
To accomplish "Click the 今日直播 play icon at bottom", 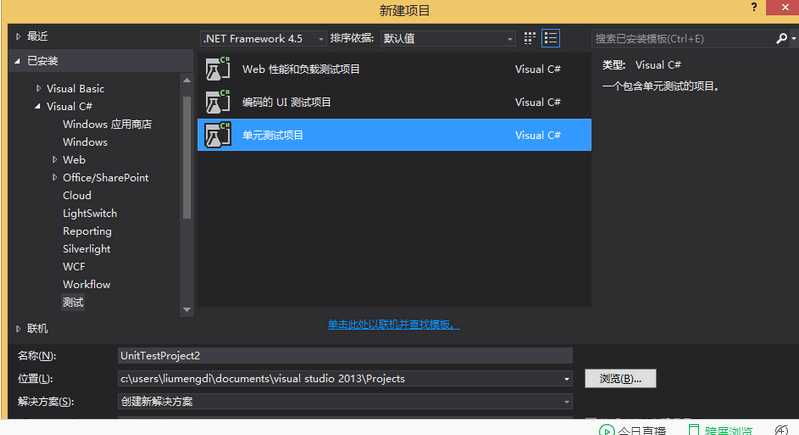I will pos(606,430).
